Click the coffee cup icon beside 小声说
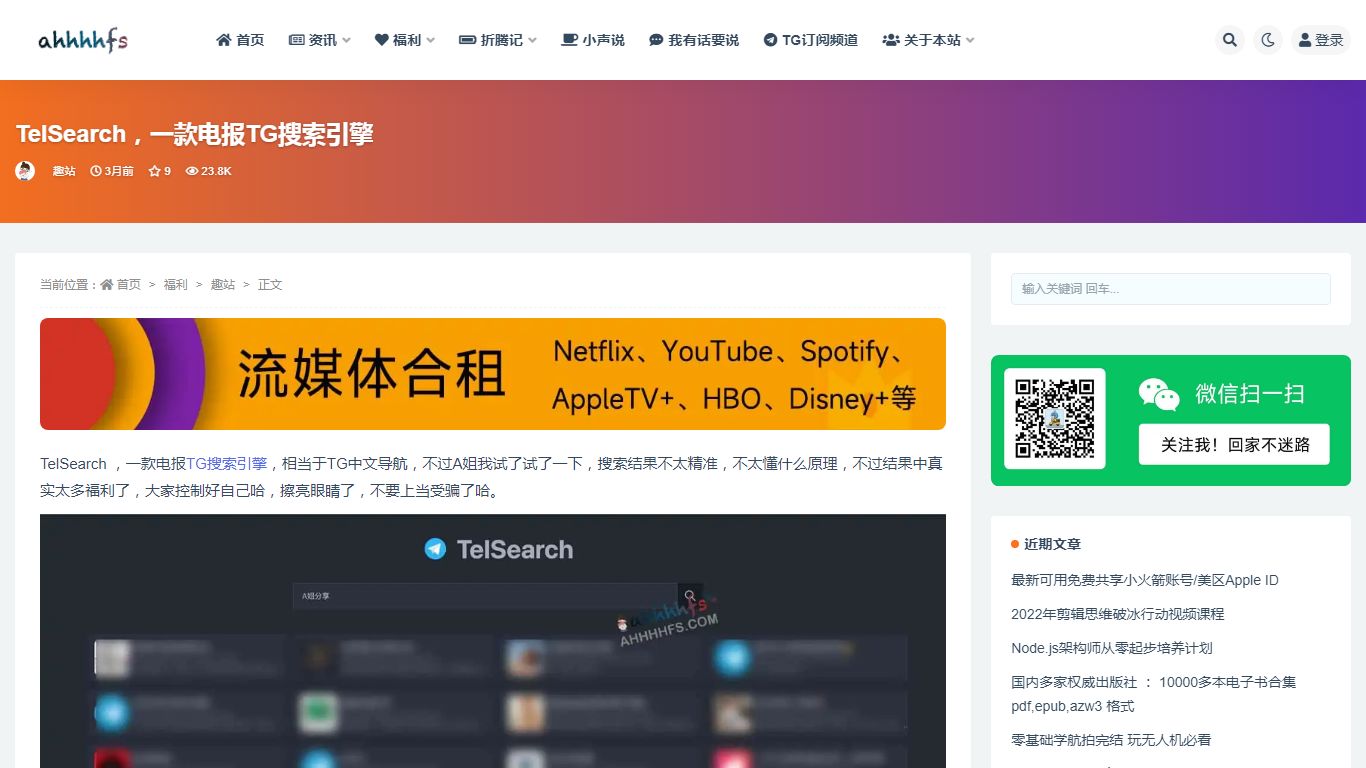 click(569, 40)
